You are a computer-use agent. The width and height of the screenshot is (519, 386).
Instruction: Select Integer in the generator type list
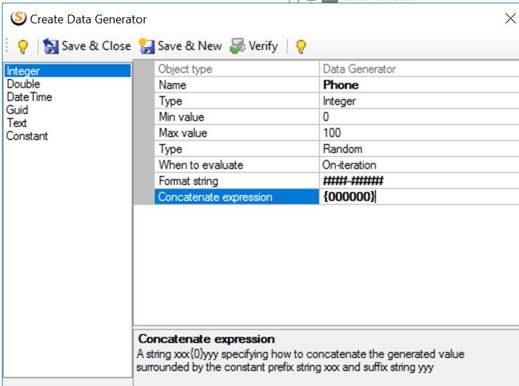point(68,71)
